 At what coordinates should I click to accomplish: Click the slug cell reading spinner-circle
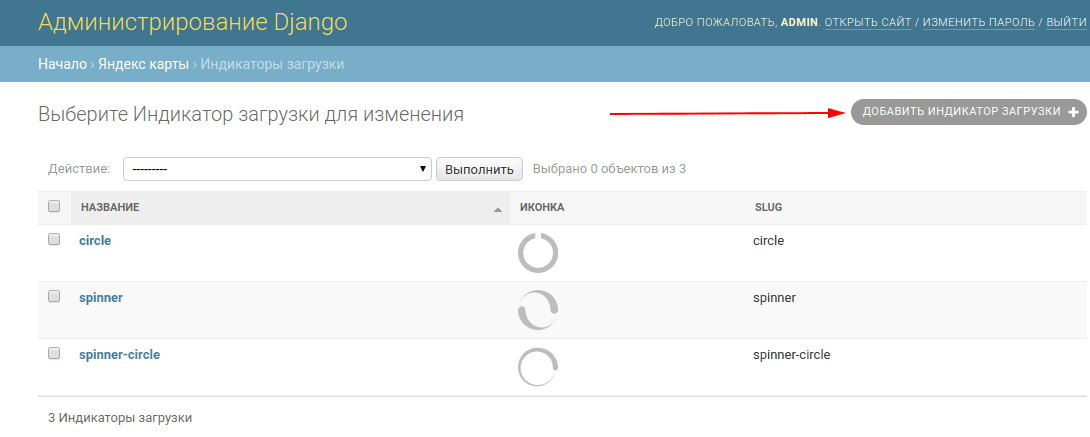click(792, 355)
